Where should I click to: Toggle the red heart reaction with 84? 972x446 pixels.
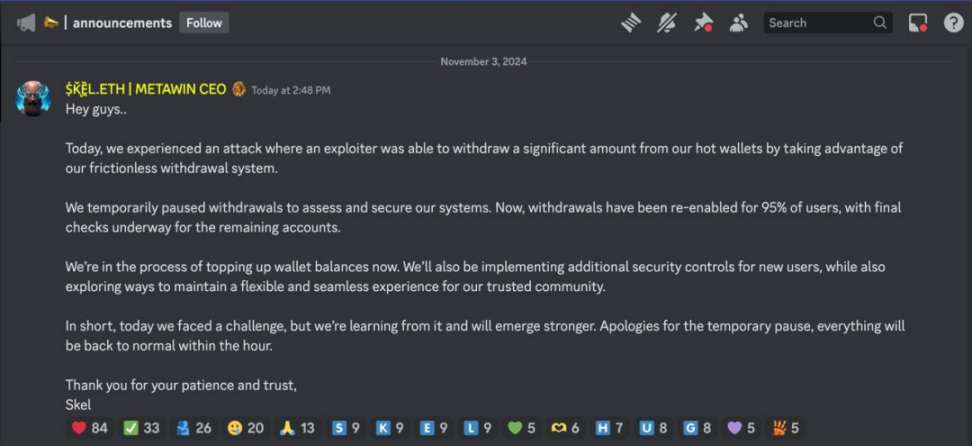click(89, 427)
